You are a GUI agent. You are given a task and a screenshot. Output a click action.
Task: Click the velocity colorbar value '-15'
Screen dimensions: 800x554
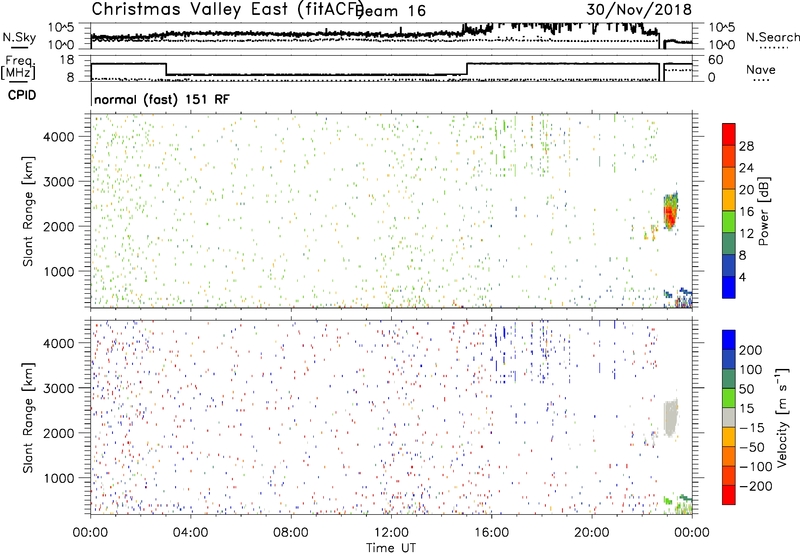[752, 428]
